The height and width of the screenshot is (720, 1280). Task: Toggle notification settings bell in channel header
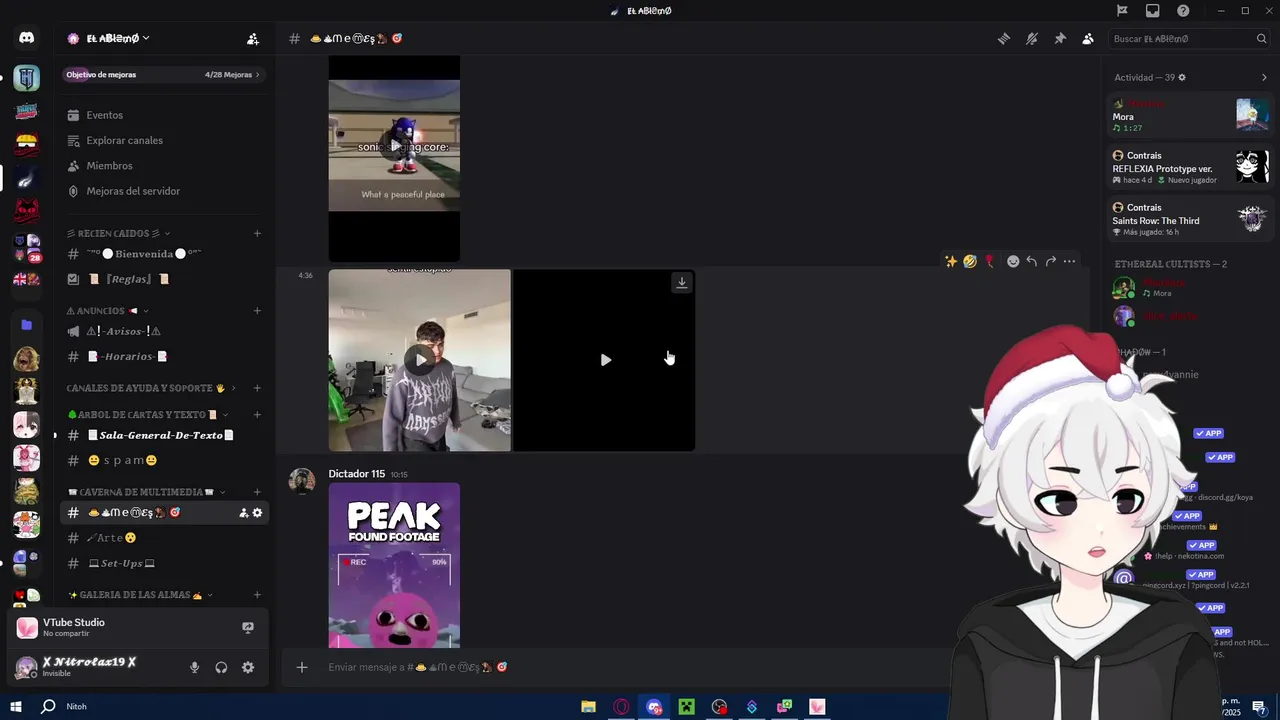coord(1032,39)
